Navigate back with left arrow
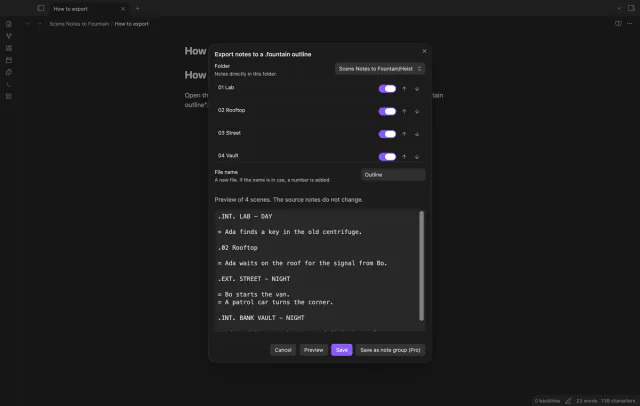Image resolution: width=640 pixels, height=406 pixels. pyautogui.click(x=28, y=24)
